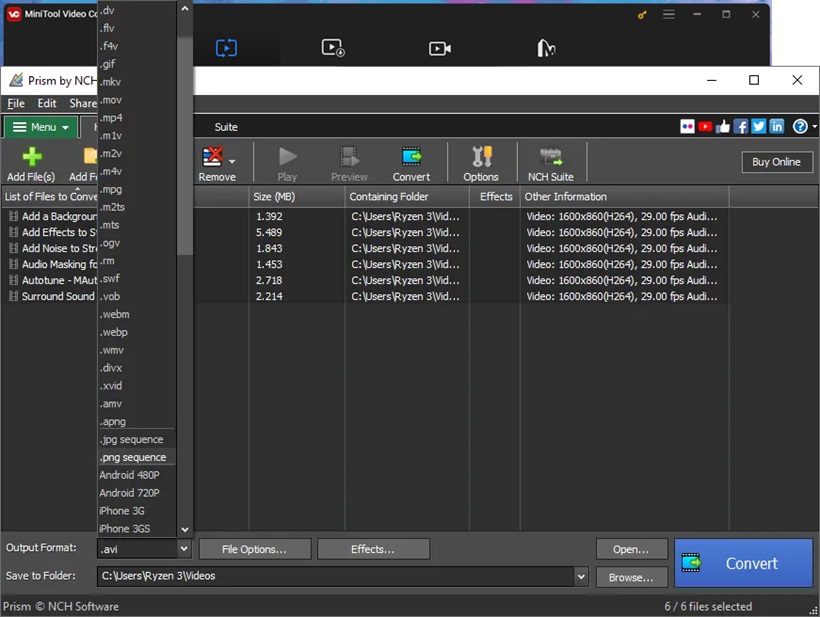The width and height of the screenshot is (820, 617).
Task: Choose .mp4 in the format list
Action: (136, 118)
